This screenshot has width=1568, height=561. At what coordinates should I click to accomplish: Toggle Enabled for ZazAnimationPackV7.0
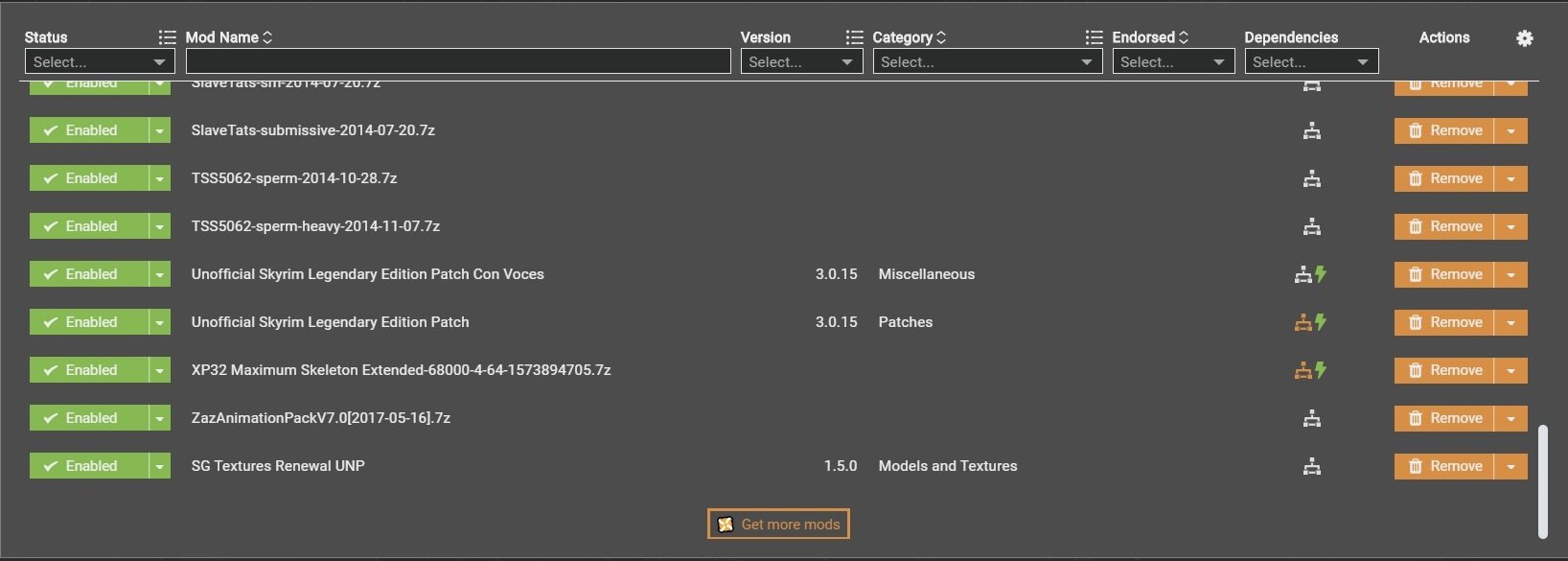[x=89, y=418]
